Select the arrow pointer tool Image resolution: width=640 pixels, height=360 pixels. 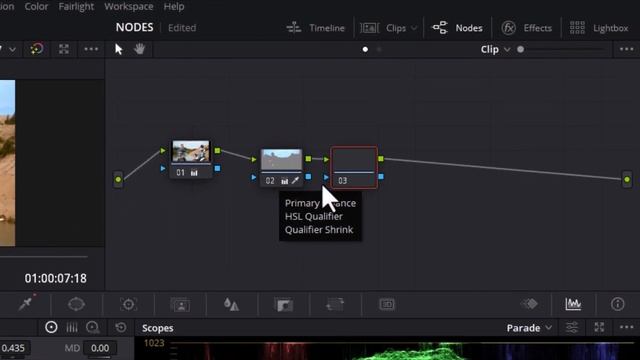pyautogui.click(x=118, y=49)
